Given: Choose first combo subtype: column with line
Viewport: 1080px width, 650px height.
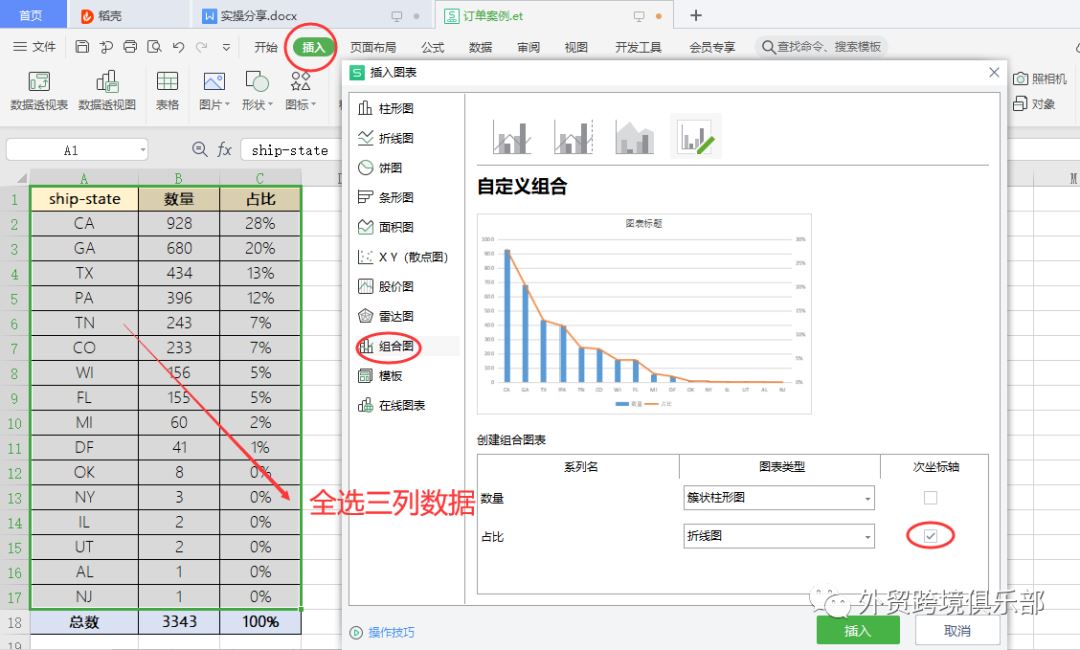Looking at the screenshot, I should point(512,136).
